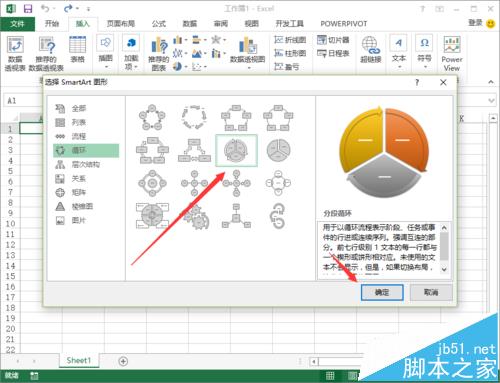This screenshot has height=383, width=500.
Task: Insert a pie chart from ribbon
Action: 177,67
